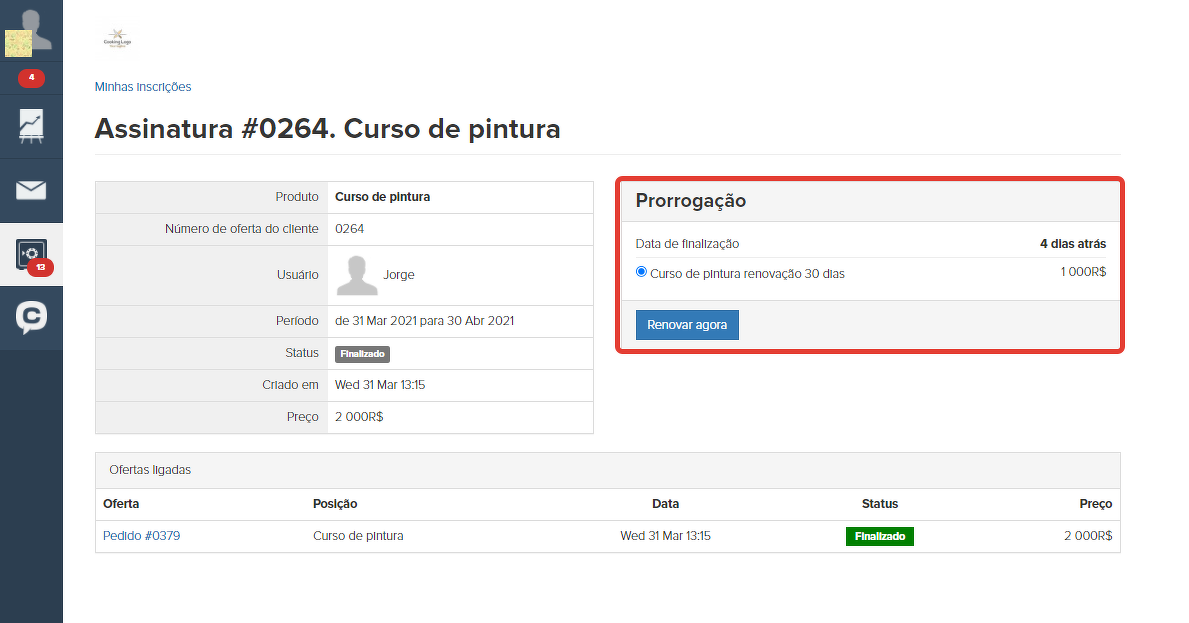Click Jorge's user avatar picture
1189x623 pixels.
(x=356, y=275)
